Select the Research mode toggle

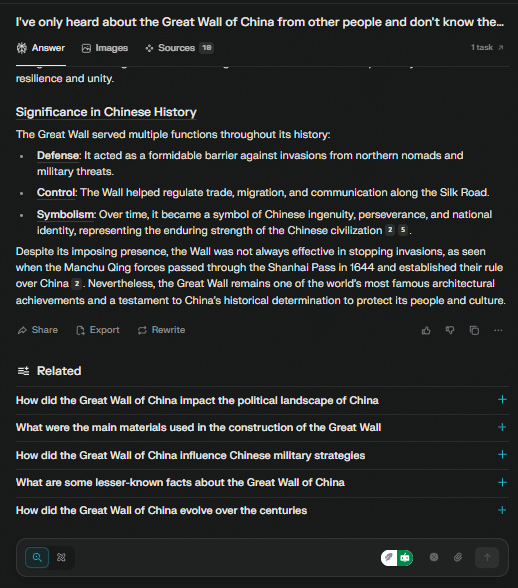coord(61,557)
